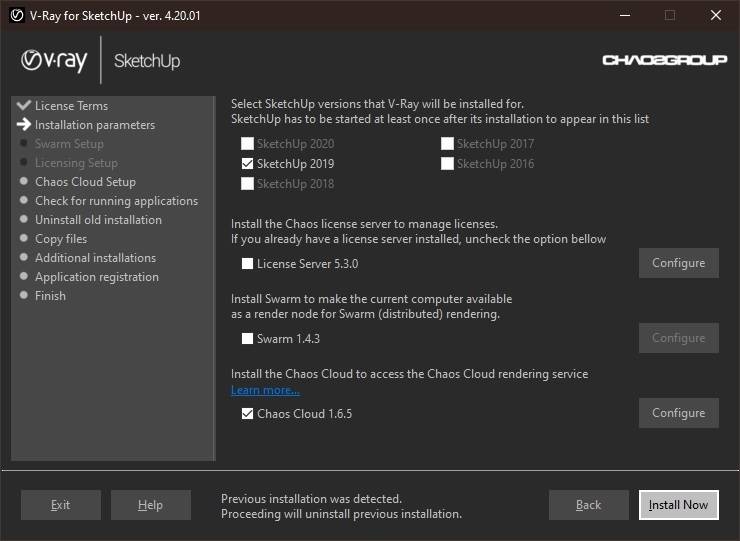The image size is (740, 541).
Task: Enable the Swarm 1.4.3 checkbox
Action: point(247,338)
